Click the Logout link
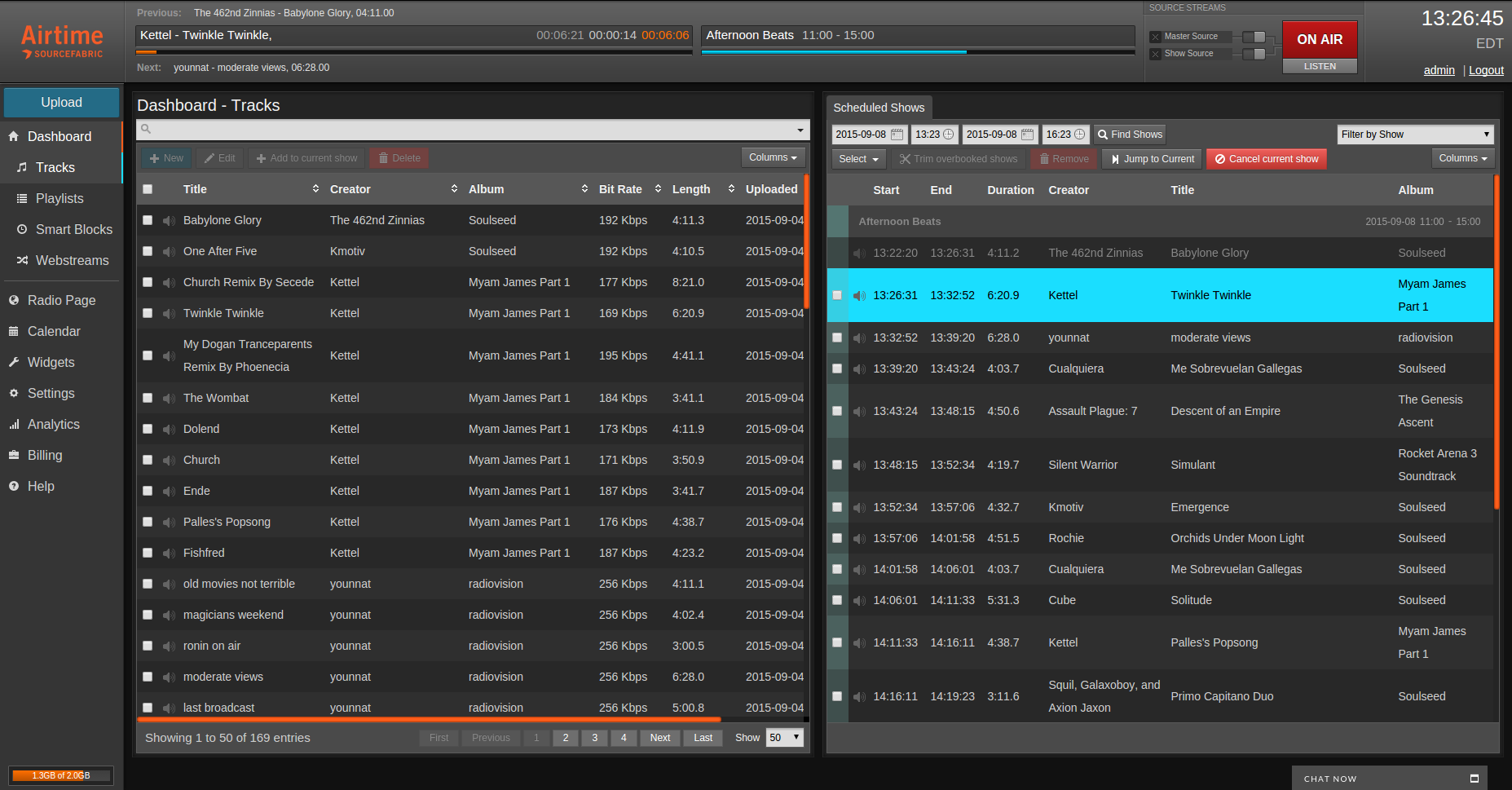 [x=1486, y=71]
